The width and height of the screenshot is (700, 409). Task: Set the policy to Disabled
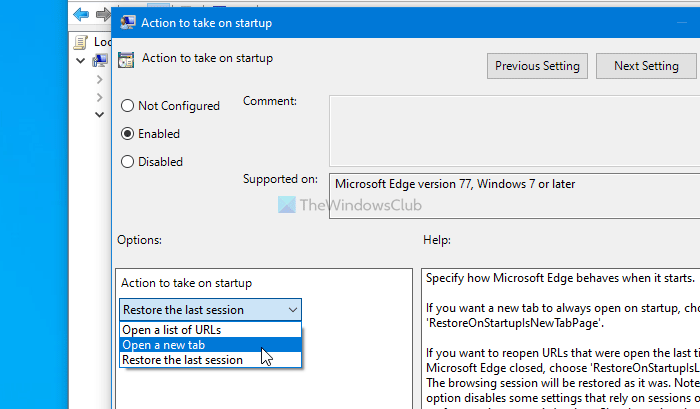click(127, 162)
